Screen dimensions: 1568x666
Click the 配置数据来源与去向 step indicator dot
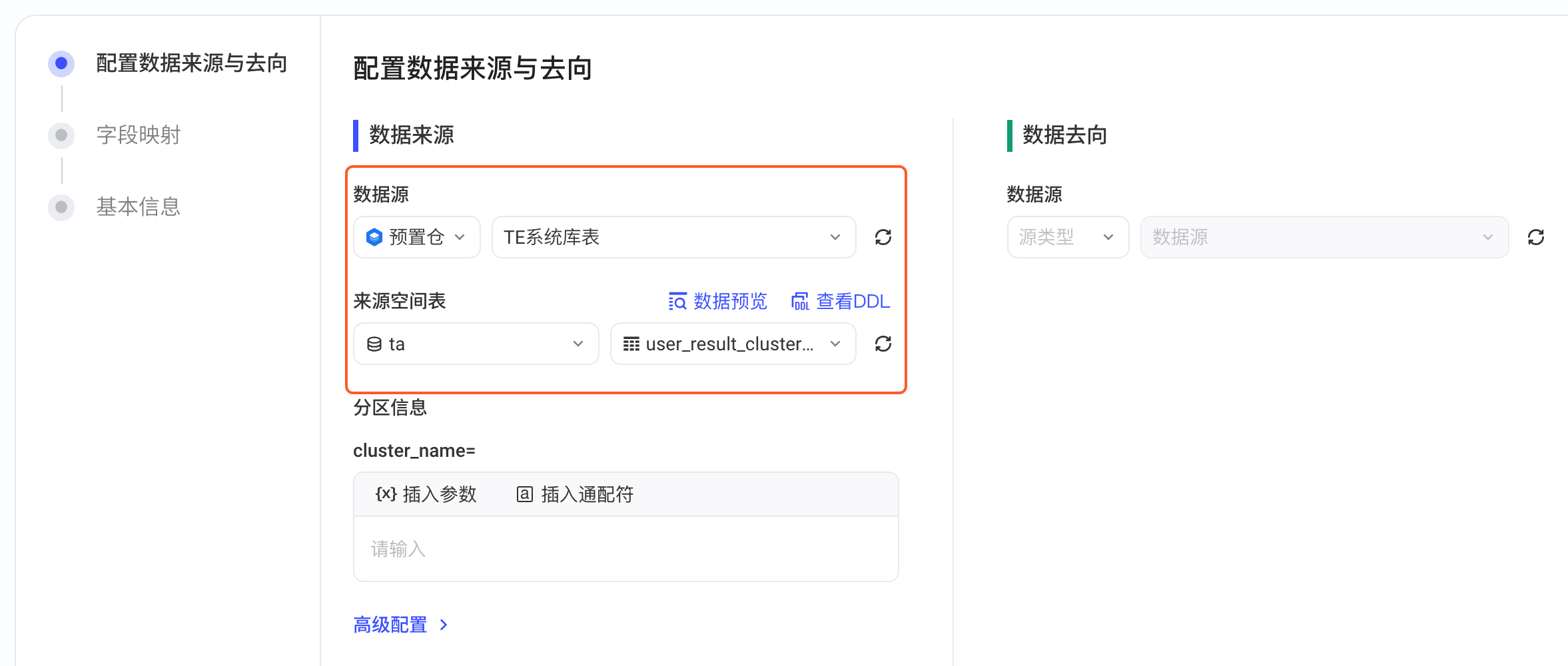(x=61, y=63)
